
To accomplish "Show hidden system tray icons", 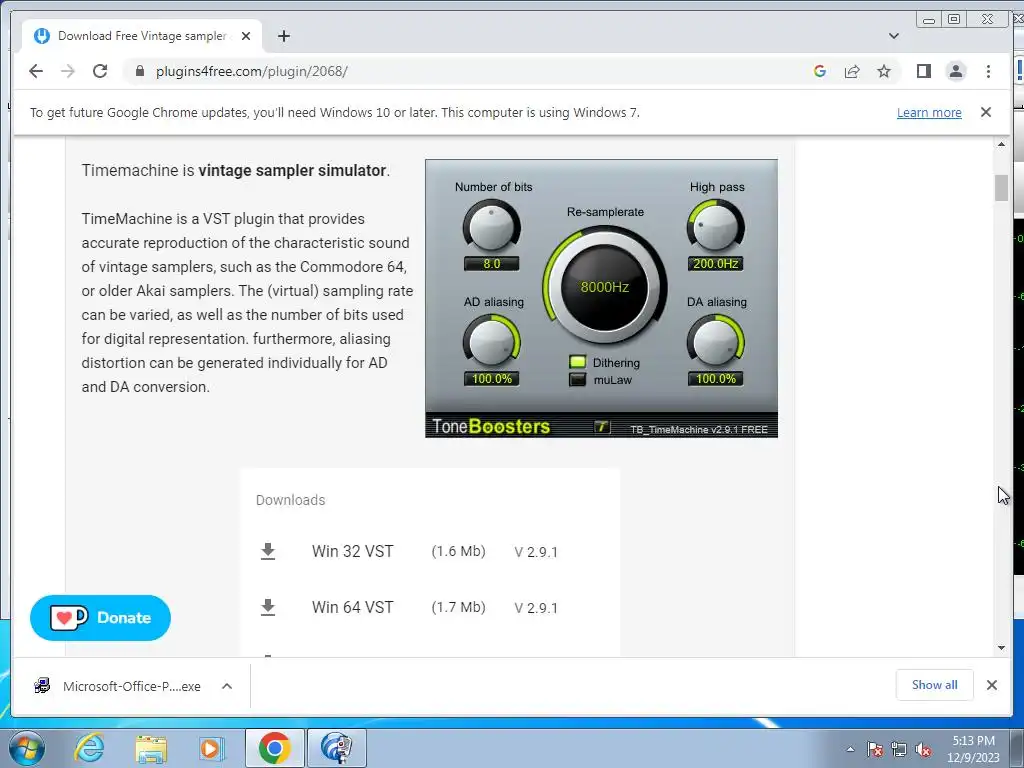I will click(850, 750).
